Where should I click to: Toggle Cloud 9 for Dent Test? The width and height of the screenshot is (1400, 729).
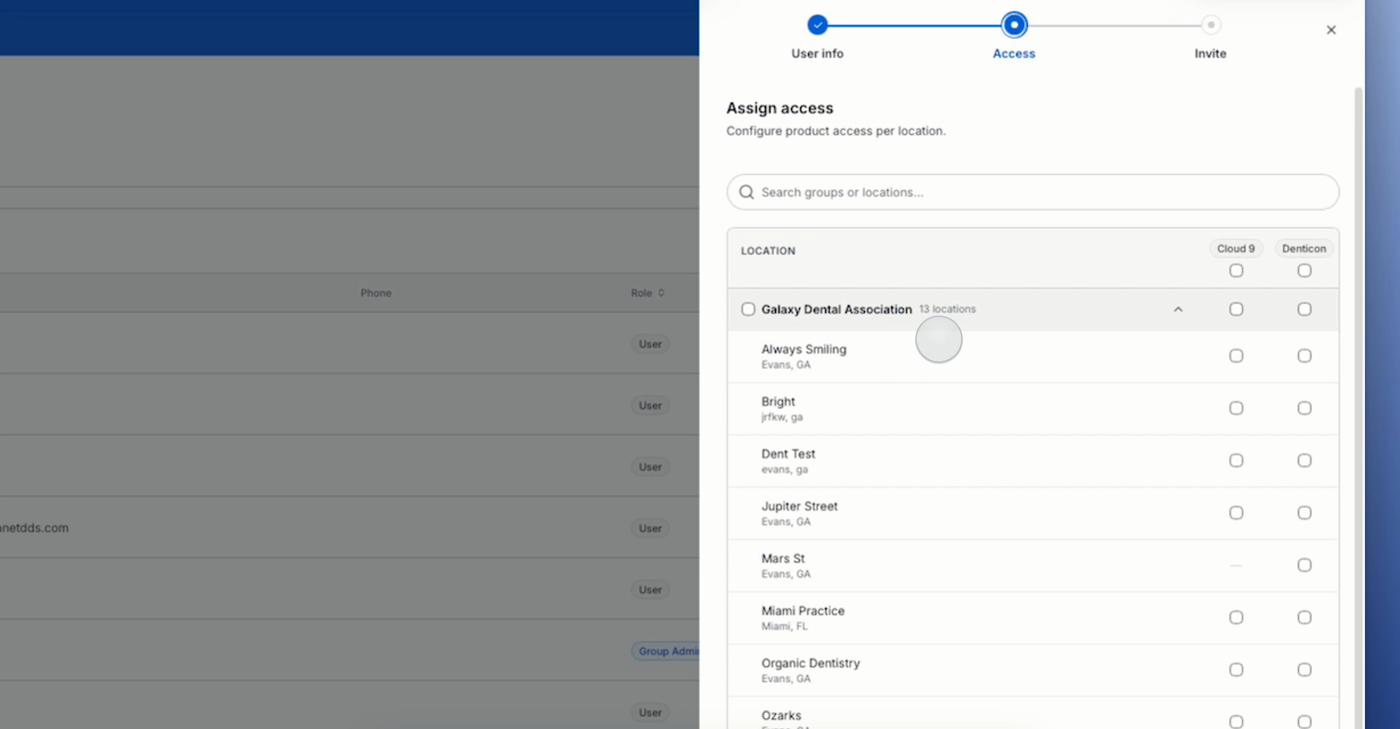(1236, 461)
